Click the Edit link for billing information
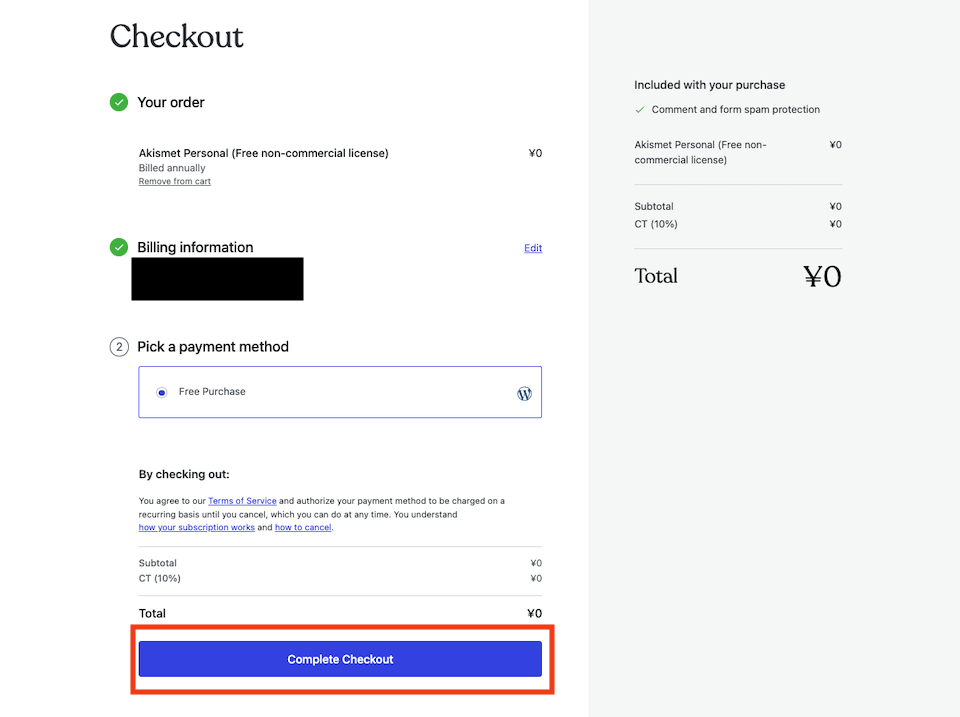The image size is (960, 717). [533, 248]
